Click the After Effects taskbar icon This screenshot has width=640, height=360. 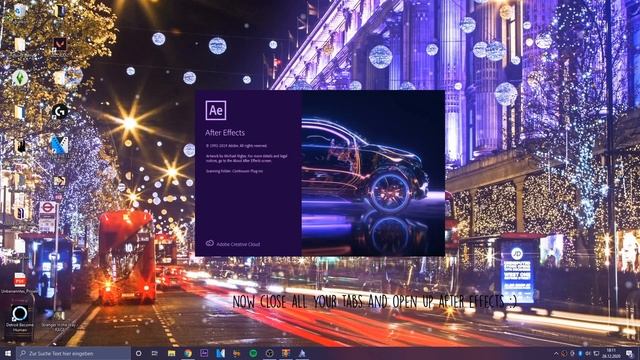204,353
